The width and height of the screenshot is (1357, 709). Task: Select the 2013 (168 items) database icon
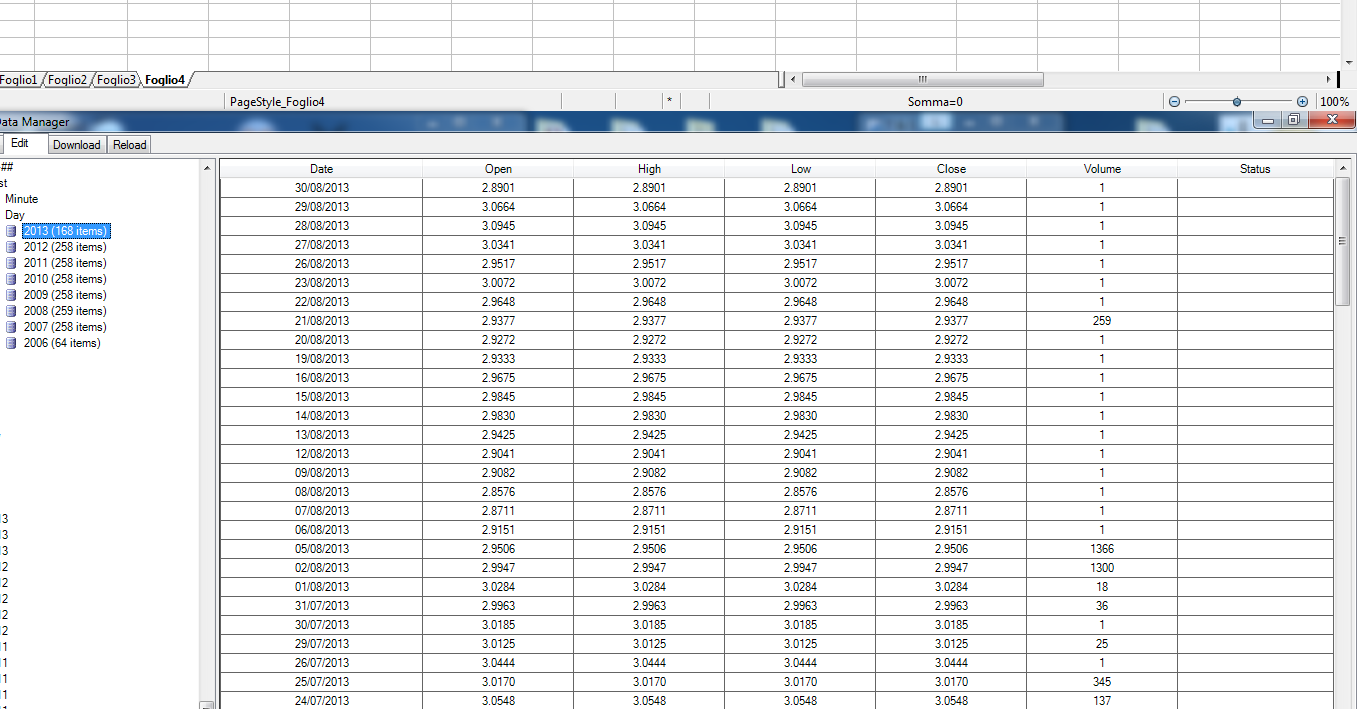(12, 231)
